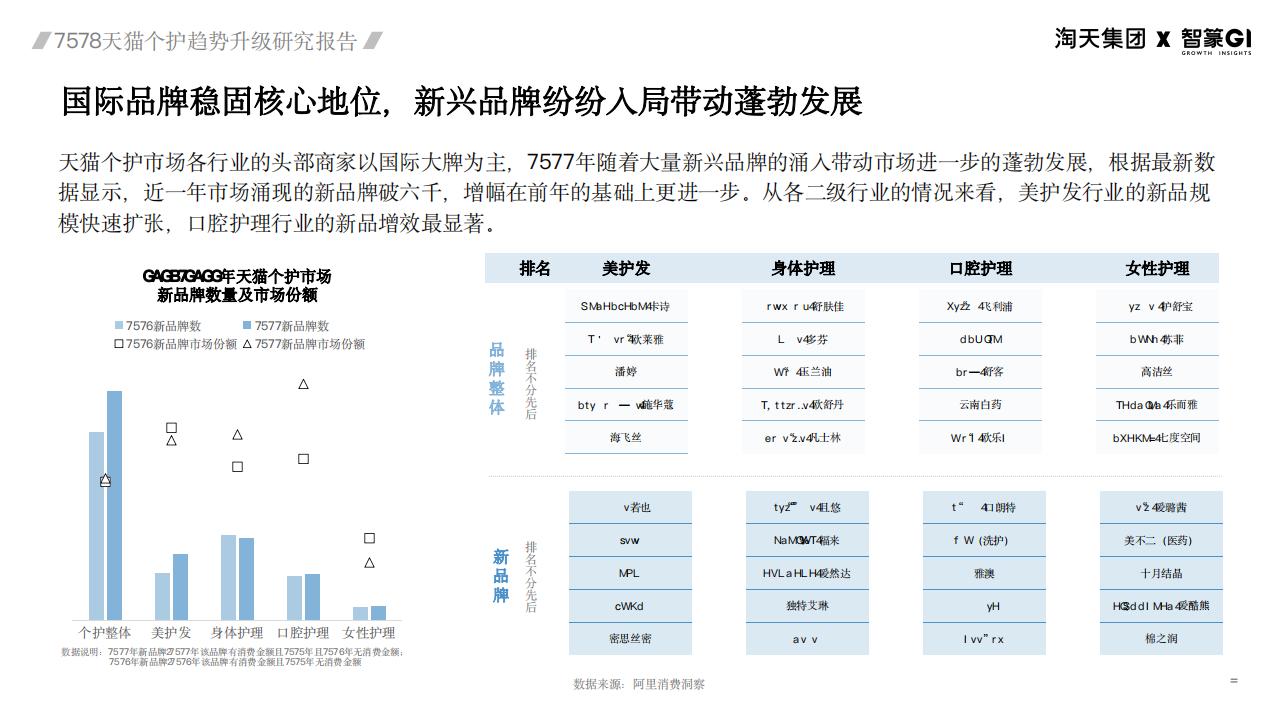Click the 美不二（医药）cell

[x=1161, y=540]
